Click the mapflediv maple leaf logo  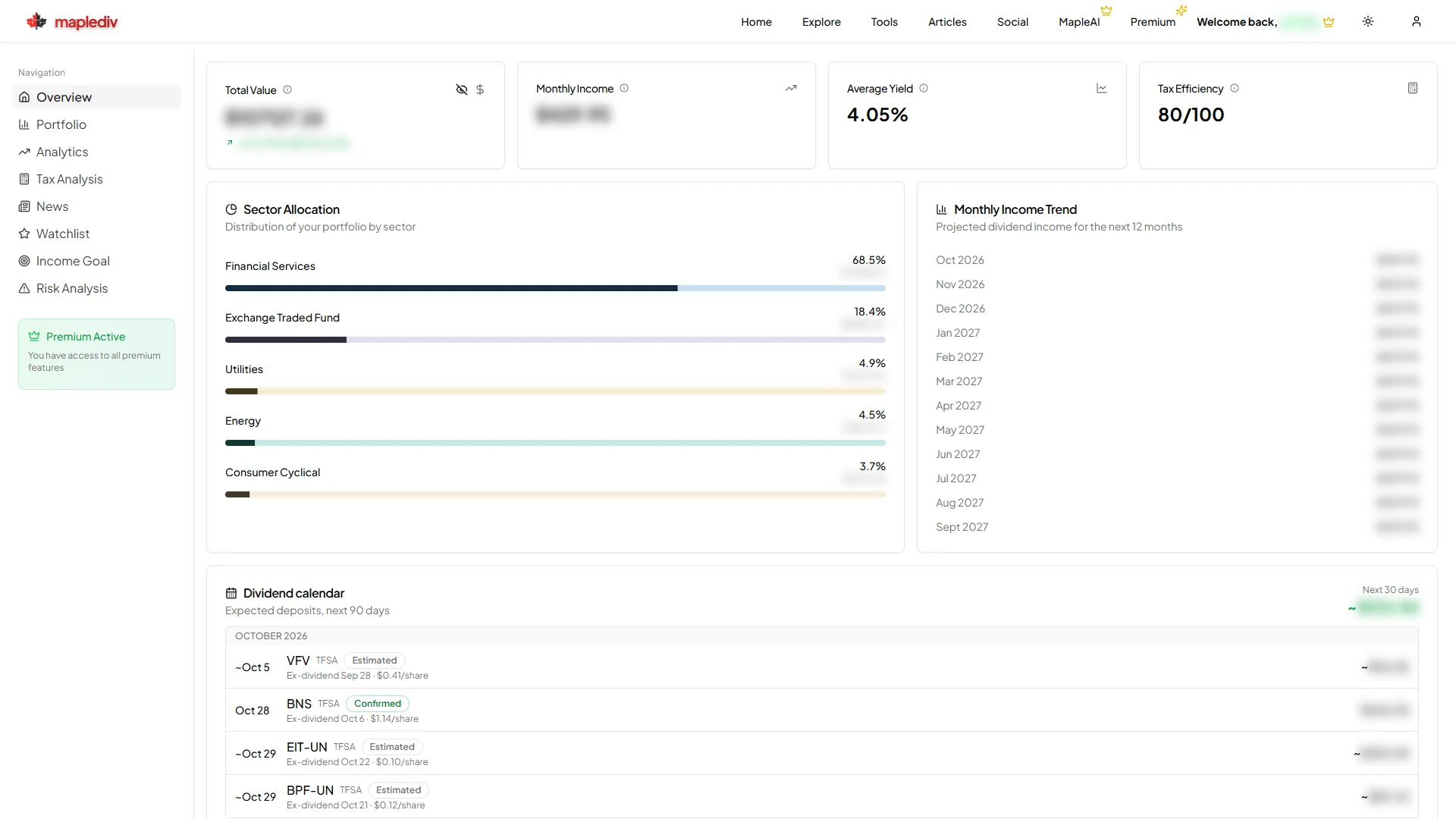point(36,21)
